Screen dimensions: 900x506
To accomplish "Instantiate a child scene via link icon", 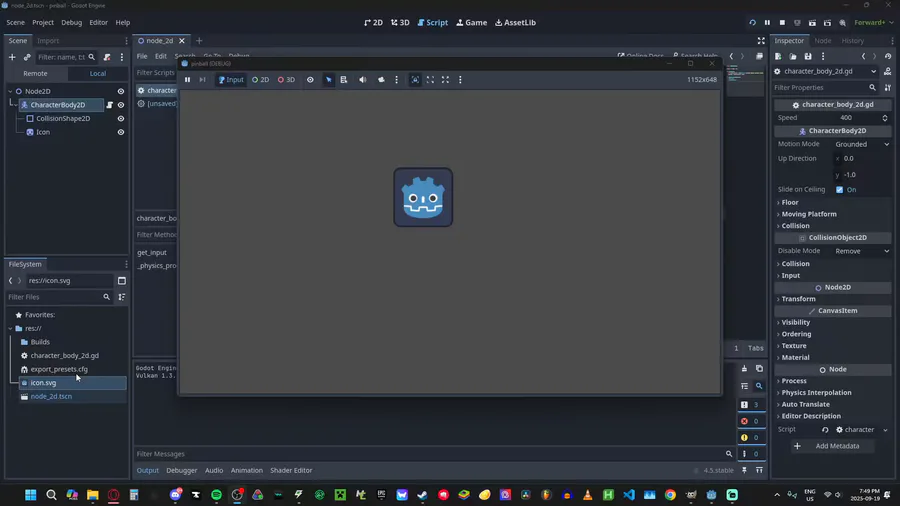I will (x=27, y=57).
